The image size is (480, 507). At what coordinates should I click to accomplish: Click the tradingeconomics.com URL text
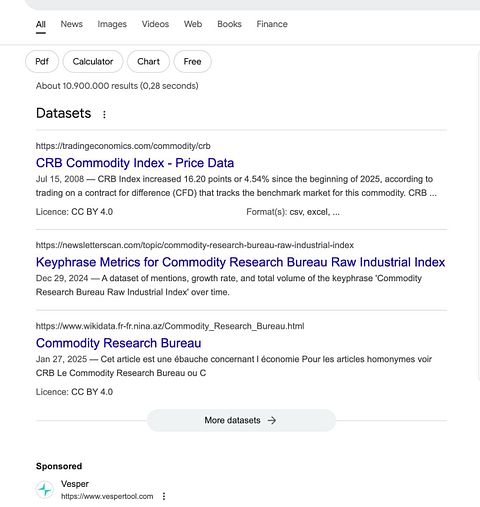click(123, 146)
